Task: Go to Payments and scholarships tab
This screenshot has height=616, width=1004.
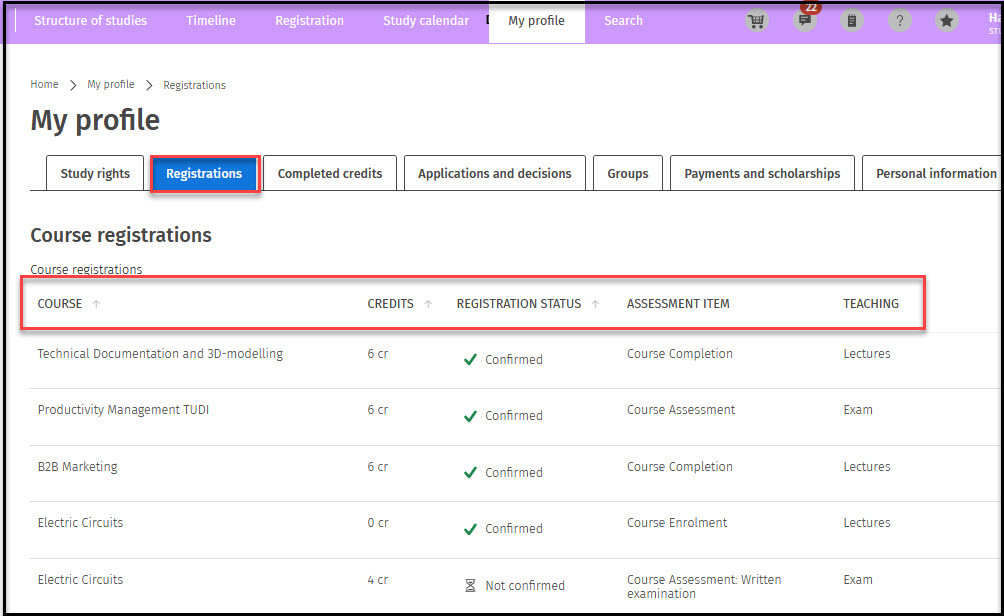Action: pyautogui.click(x=762, y=174)
